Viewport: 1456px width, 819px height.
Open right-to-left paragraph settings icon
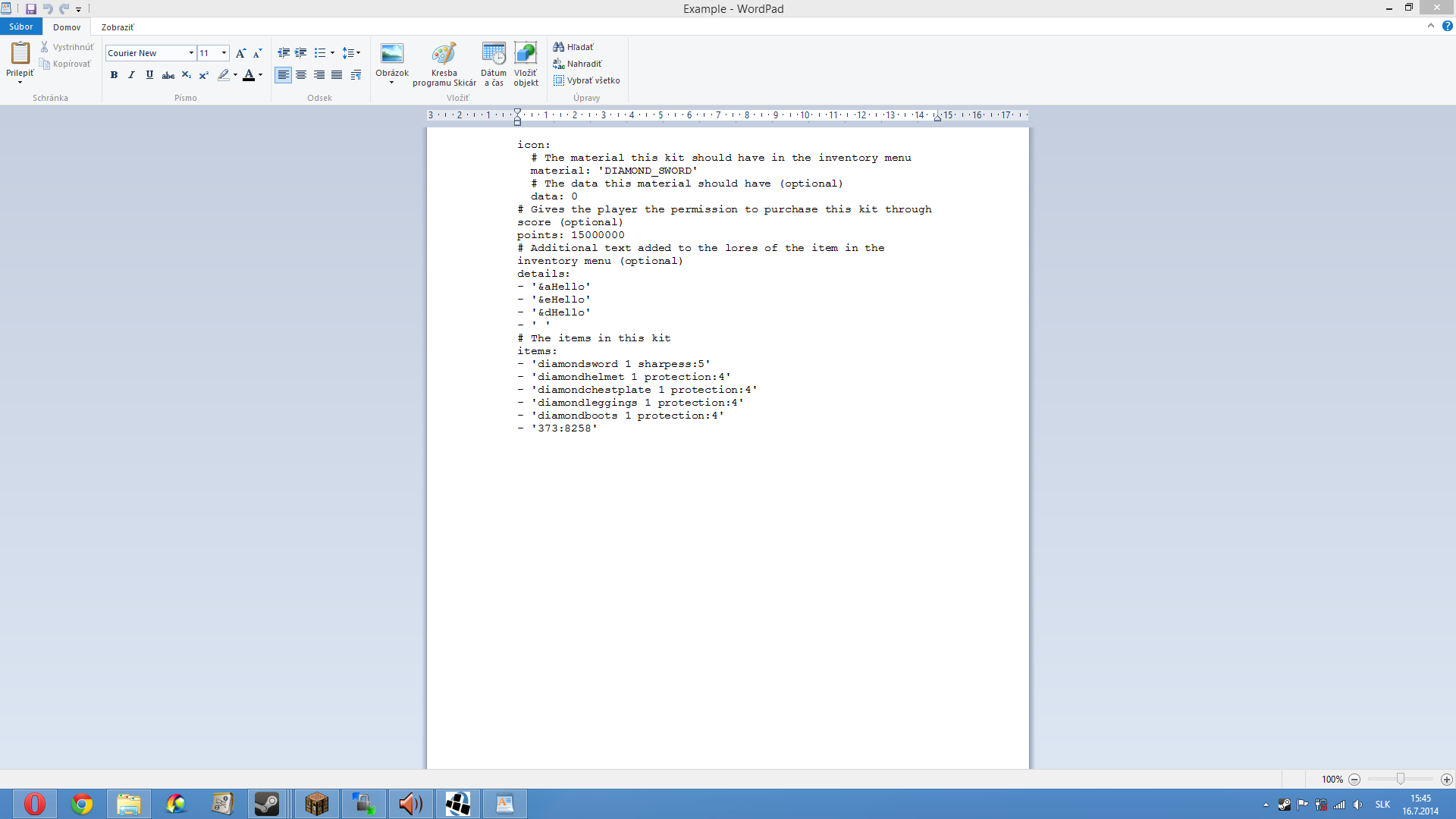356,75
